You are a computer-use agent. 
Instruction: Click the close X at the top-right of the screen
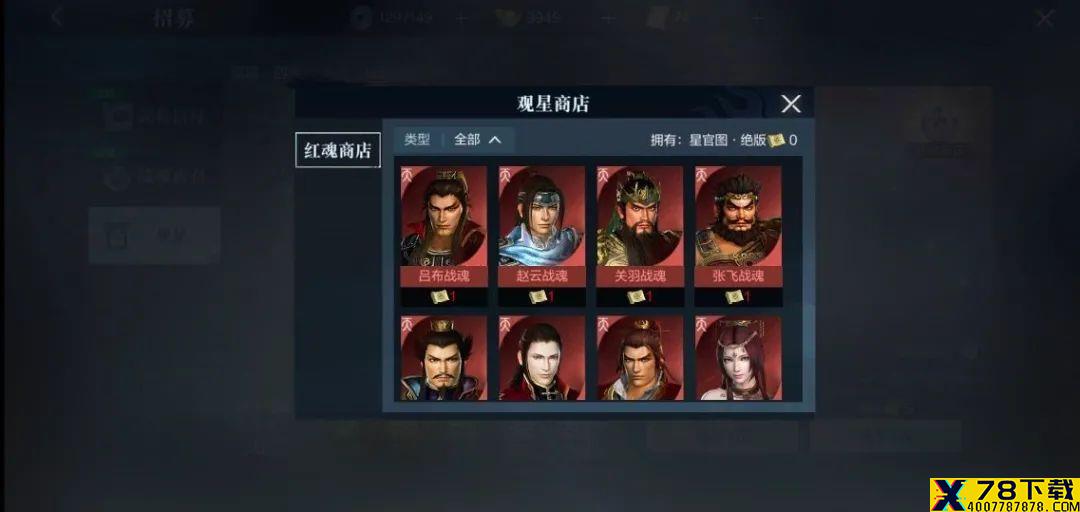click(x=1045, y=19)
